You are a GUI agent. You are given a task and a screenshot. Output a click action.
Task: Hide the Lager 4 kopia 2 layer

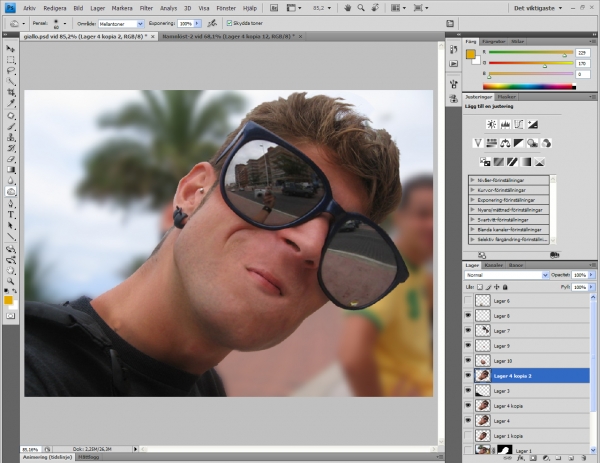coord(468,376)
